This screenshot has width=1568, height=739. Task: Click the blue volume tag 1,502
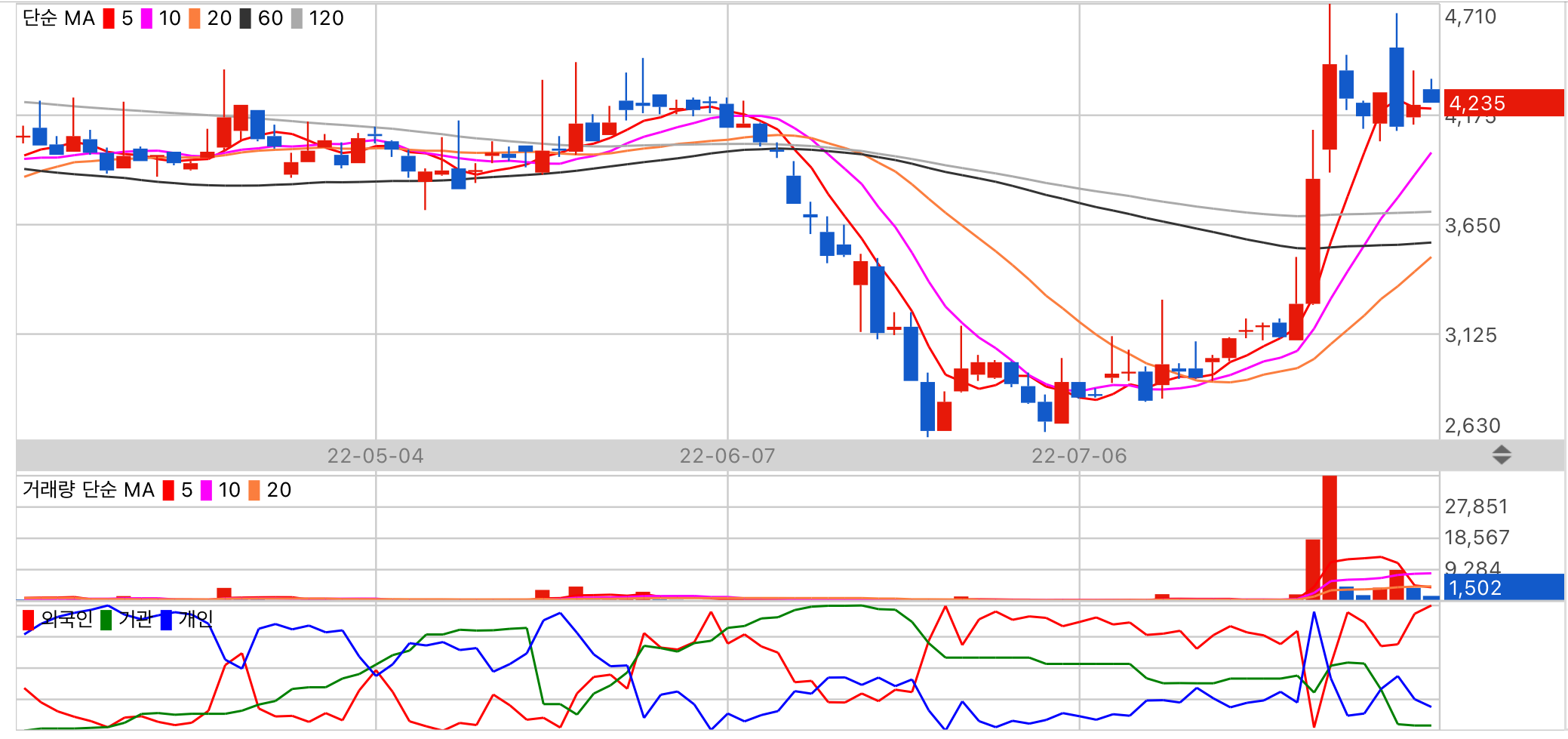pyautogui.click(x=1503, y=587)
